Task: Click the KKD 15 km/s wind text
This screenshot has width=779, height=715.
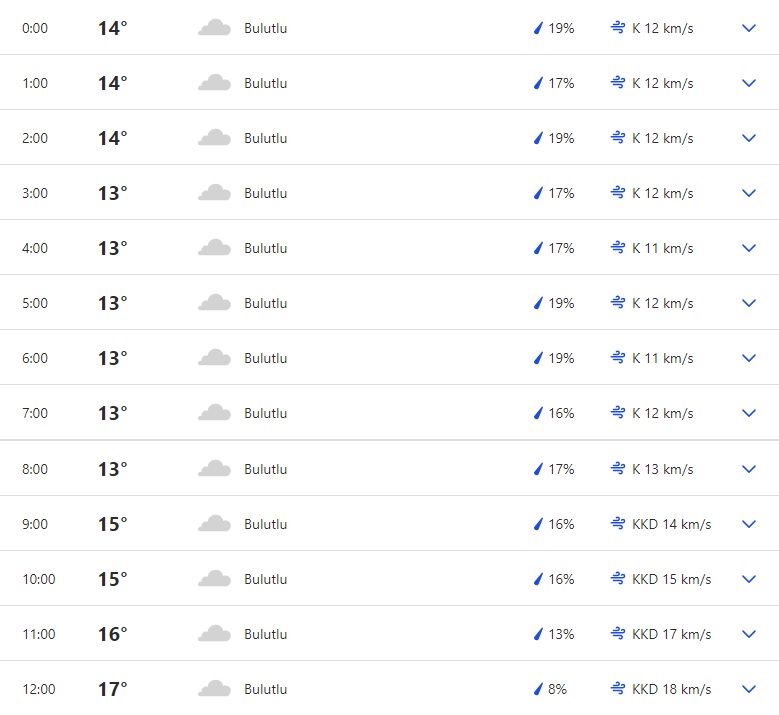Action: pyautogui.click(x=671, y=579)
